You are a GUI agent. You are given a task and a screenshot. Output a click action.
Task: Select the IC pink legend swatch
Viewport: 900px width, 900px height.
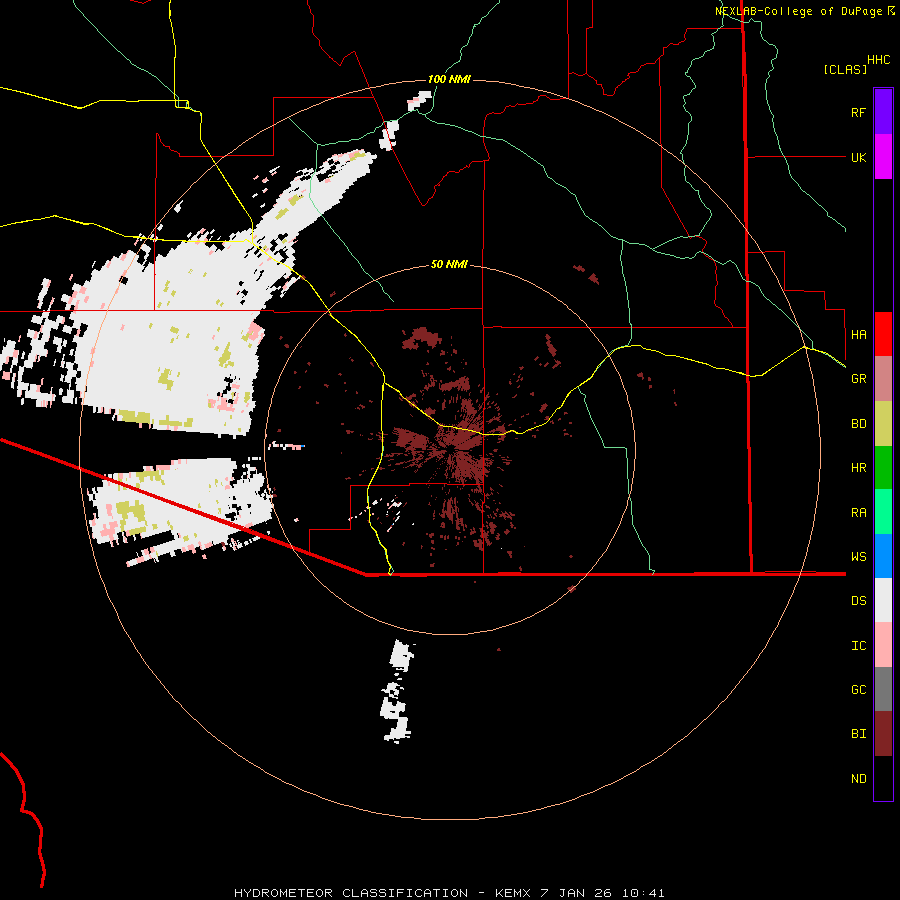[x=883, y=645]
